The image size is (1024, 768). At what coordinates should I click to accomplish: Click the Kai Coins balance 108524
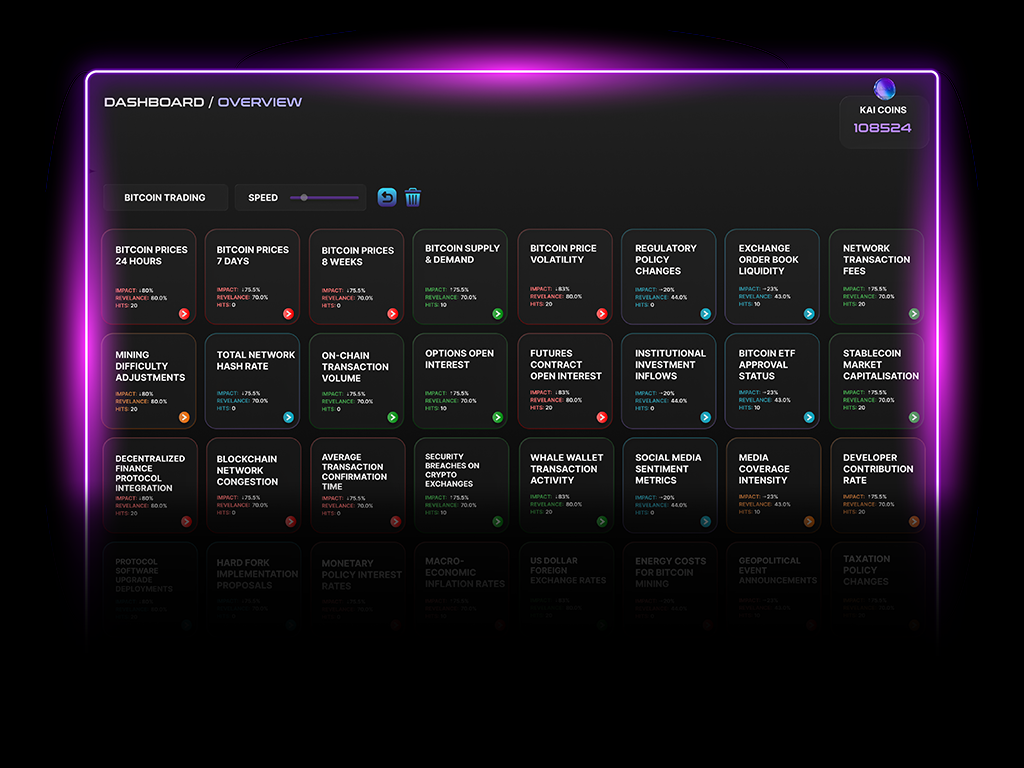coord(882,128)
